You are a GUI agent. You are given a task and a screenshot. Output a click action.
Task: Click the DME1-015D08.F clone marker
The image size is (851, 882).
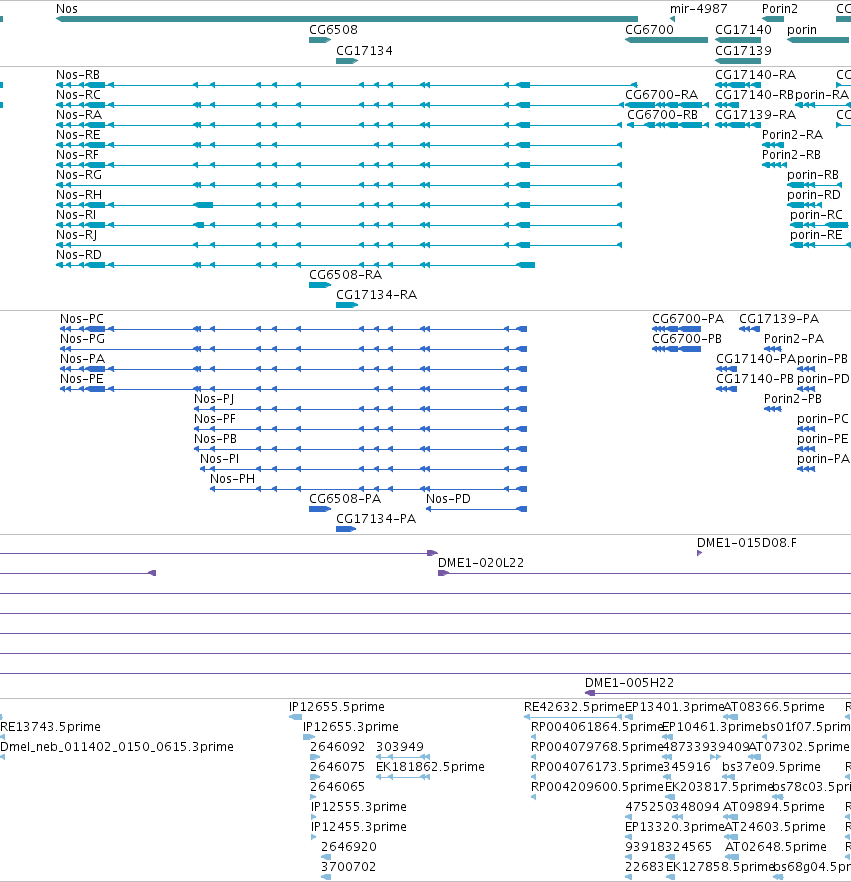pos(699,554)
